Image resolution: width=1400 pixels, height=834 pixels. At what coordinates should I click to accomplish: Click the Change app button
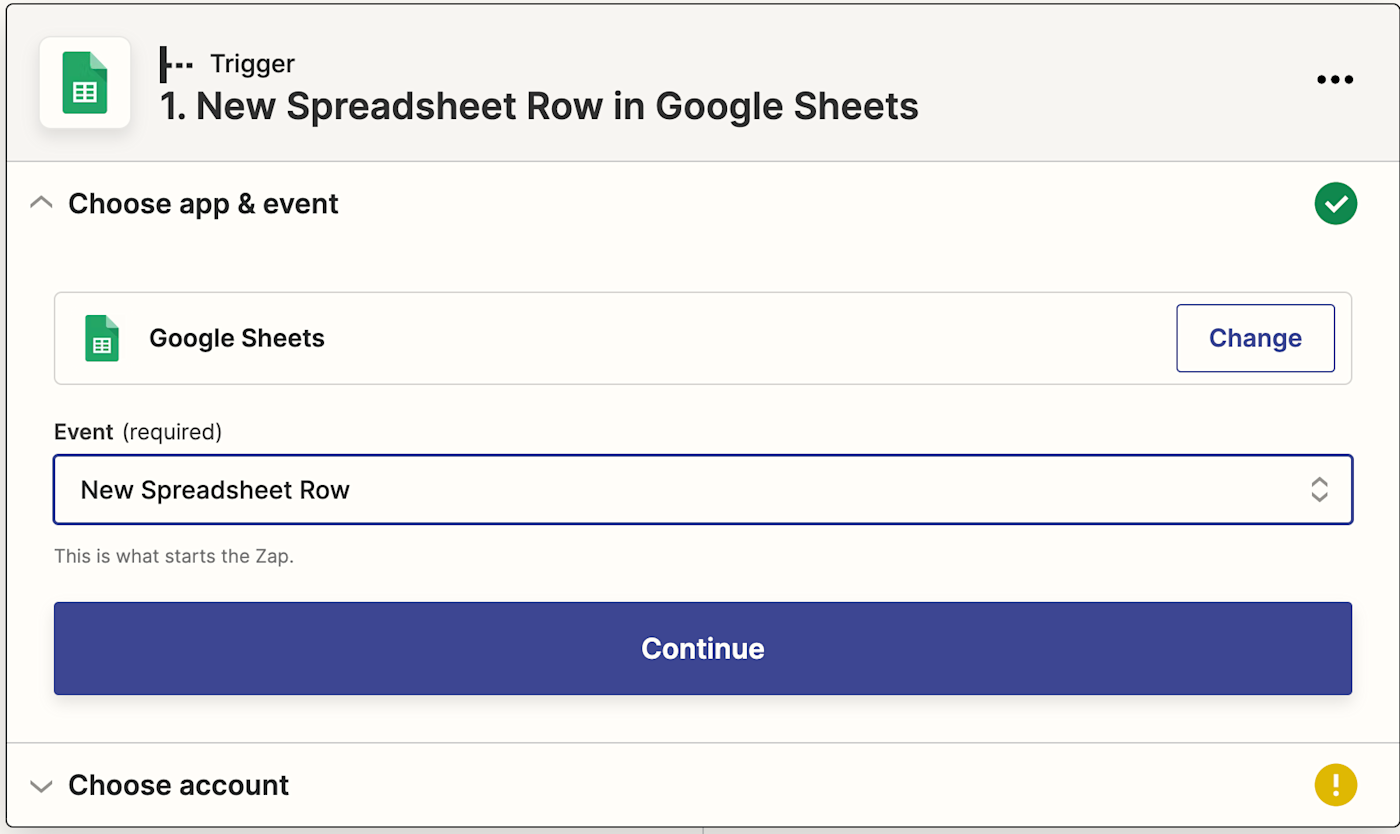point(1255,338)
